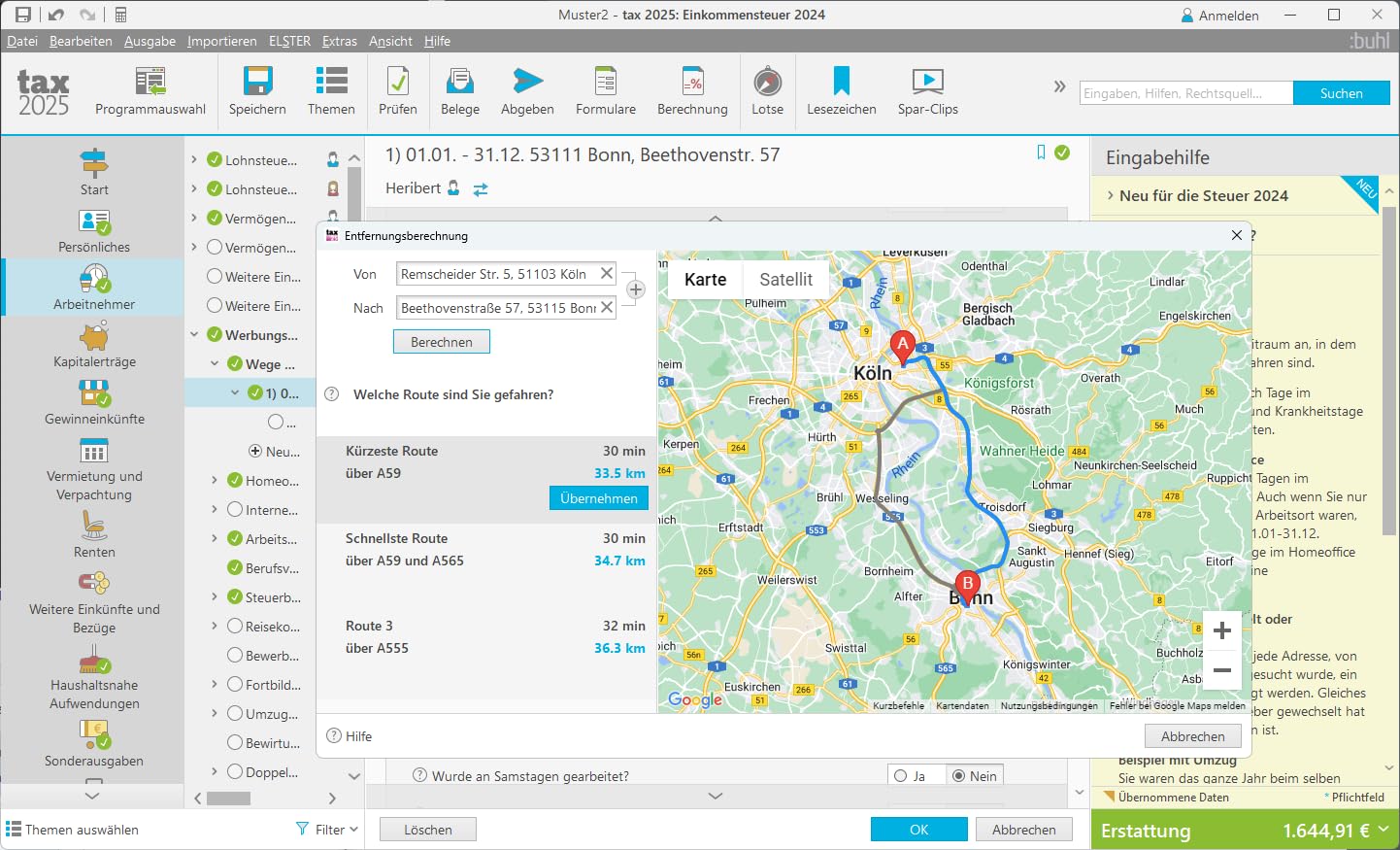
Task: Click Übernehmen for the shortest route
Action: (x=599, y=498)
